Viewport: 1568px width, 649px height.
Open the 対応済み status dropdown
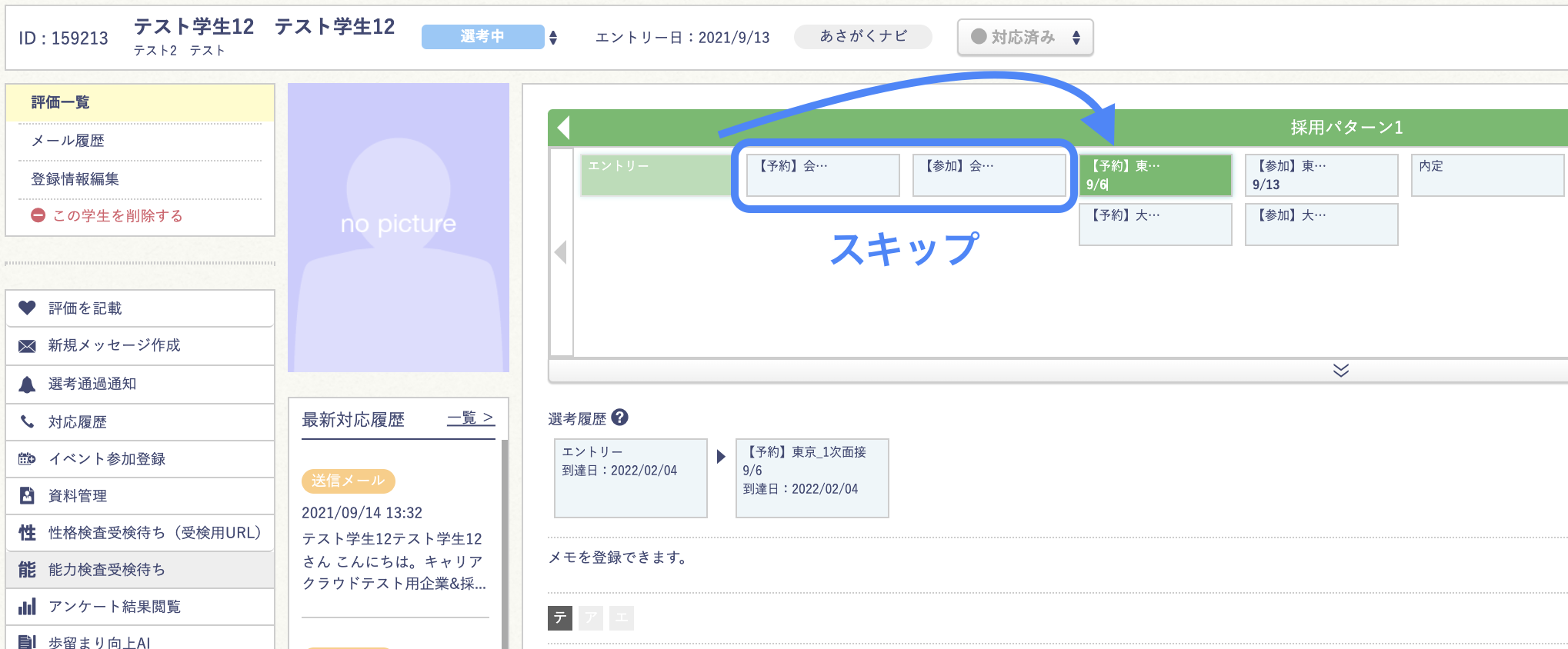coord(1025,37)
